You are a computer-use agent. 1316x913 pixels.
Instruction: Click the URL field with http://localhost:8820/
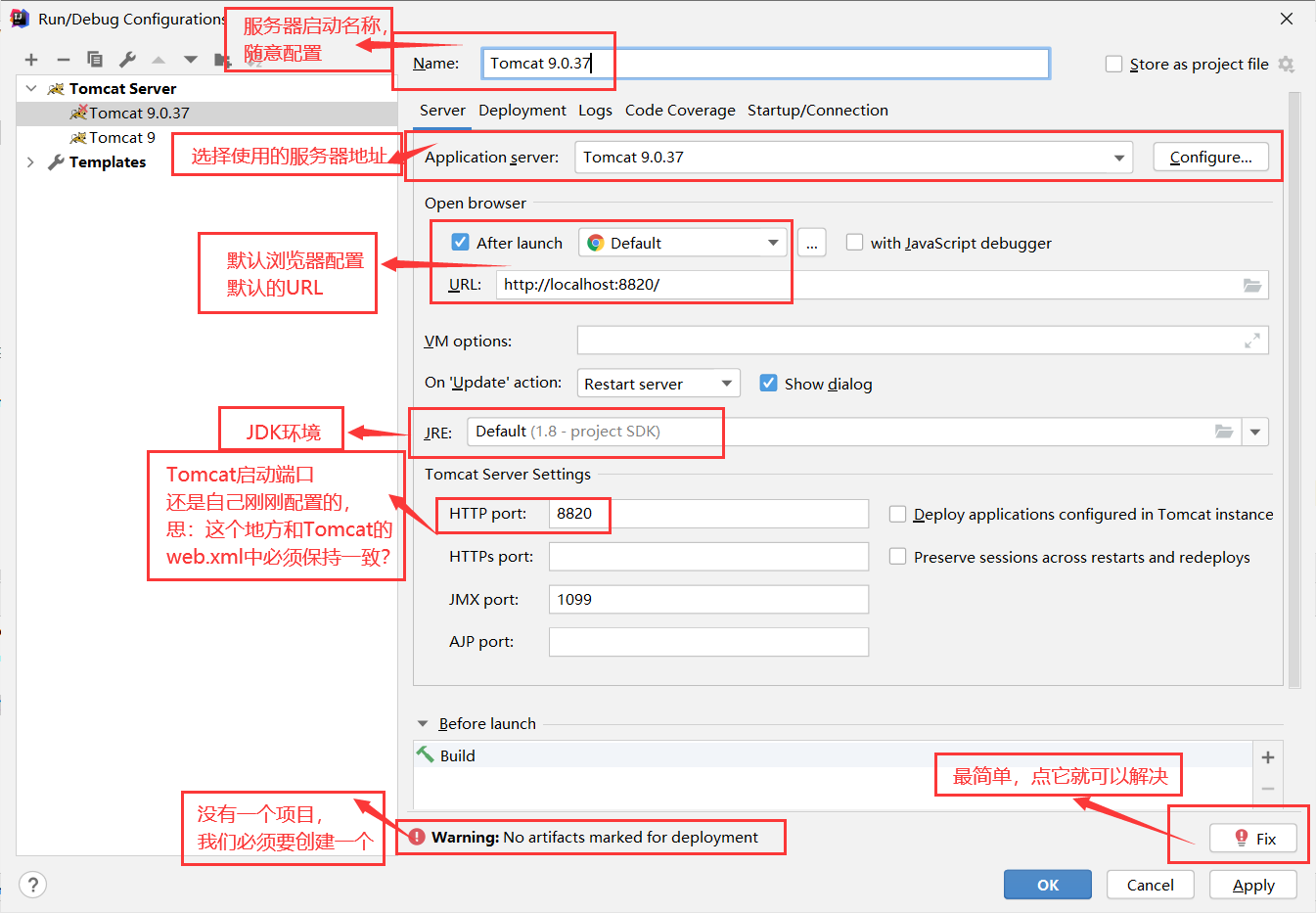coord(883,285)
